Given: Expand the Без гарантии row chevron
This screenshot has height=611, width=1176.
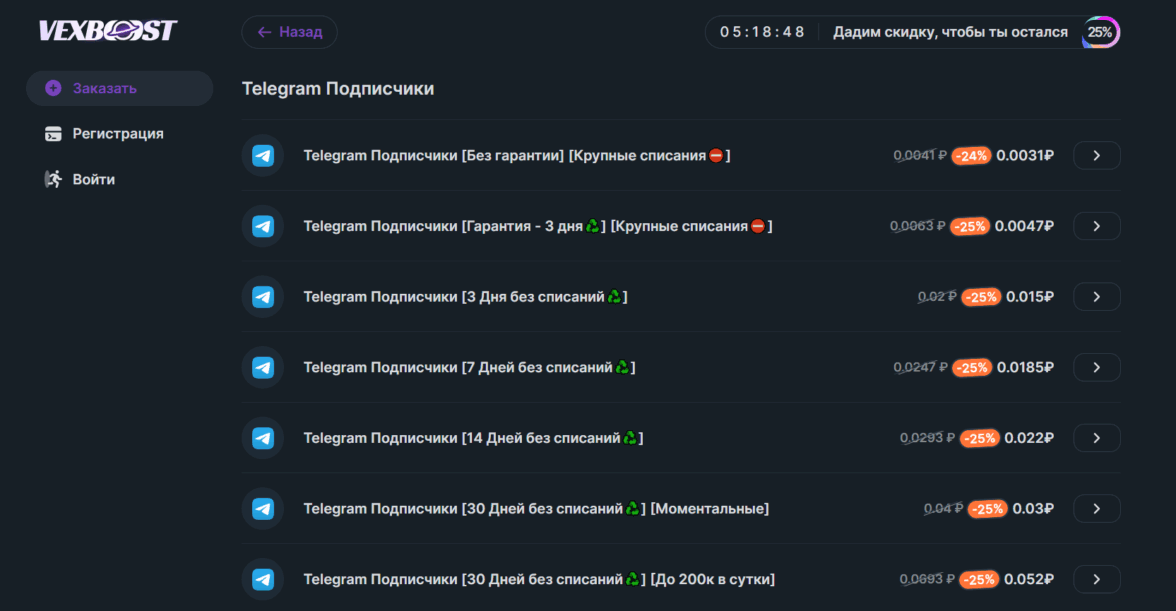Looking at the screenshot, I should click(1096, 156).
